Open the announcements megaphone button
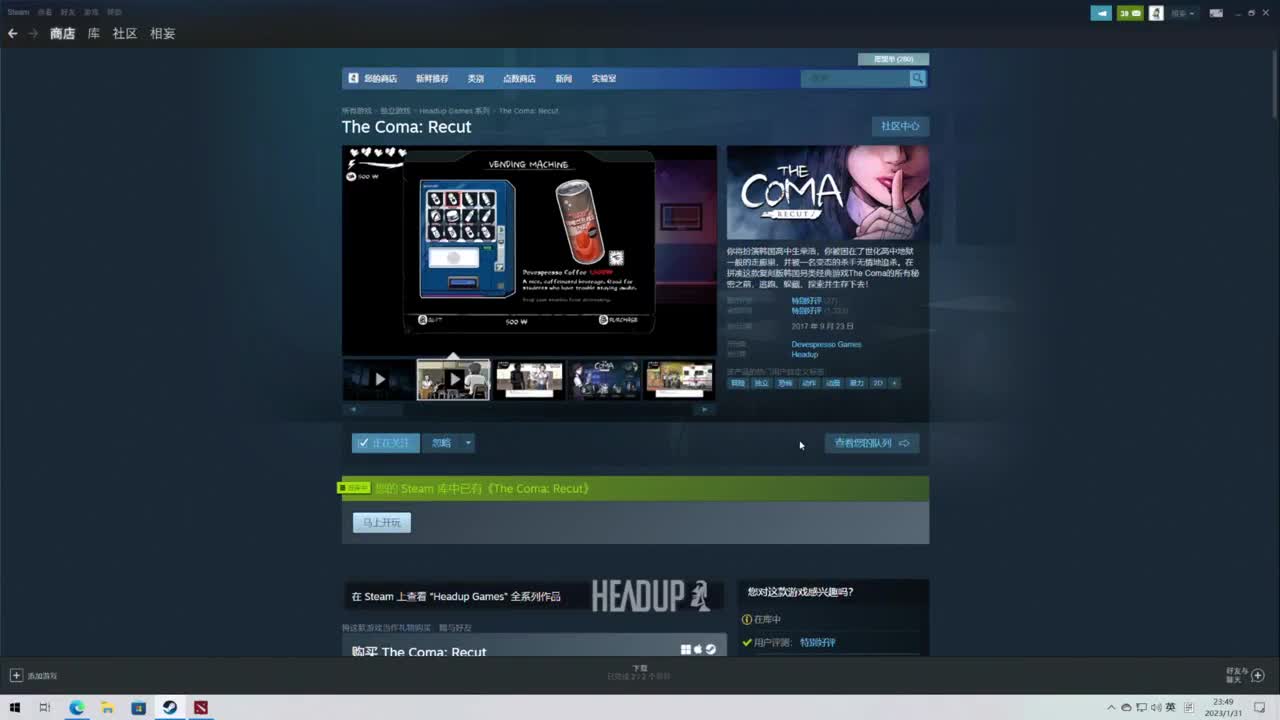The image size is (1280, 720). click(x=1101, y=13)
